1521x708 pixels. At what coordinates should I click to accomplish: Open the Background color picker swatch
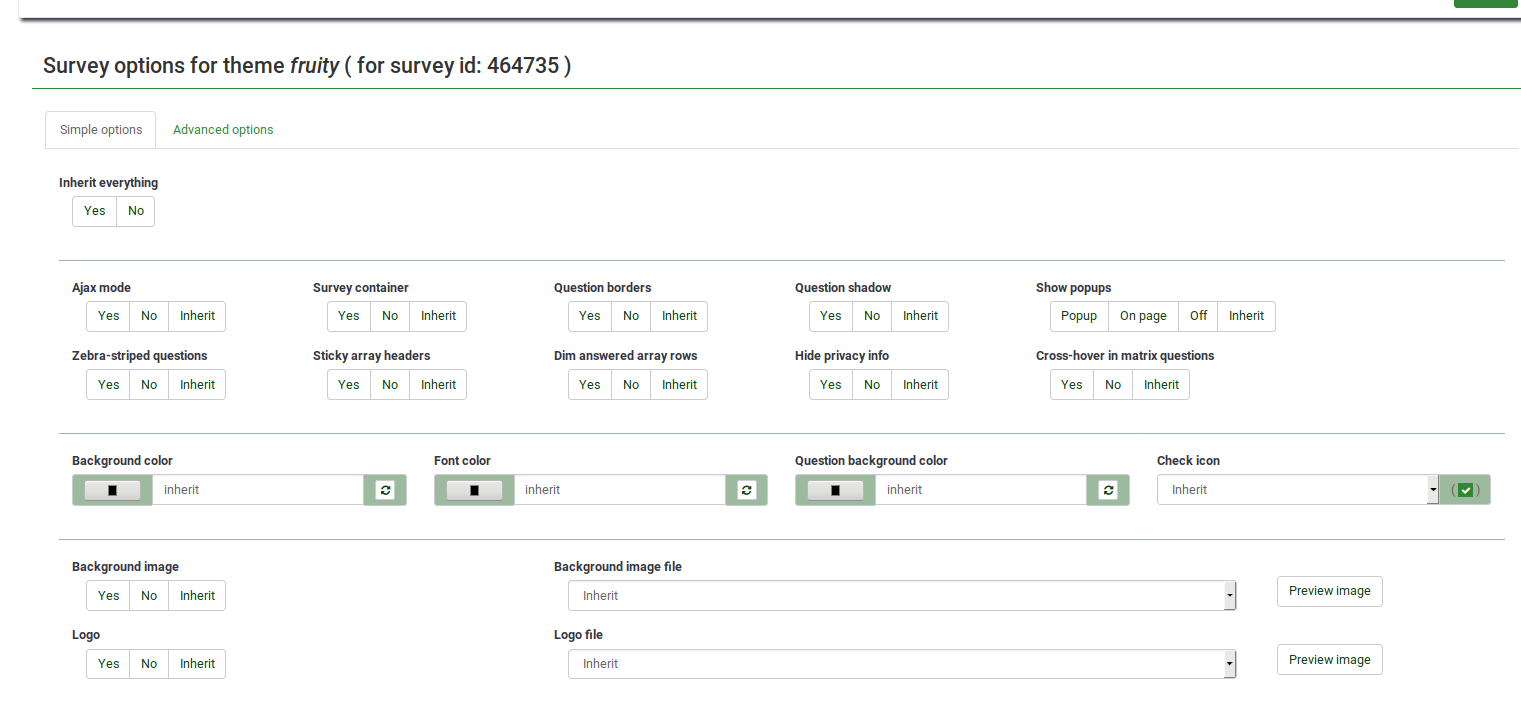point(112,490)
